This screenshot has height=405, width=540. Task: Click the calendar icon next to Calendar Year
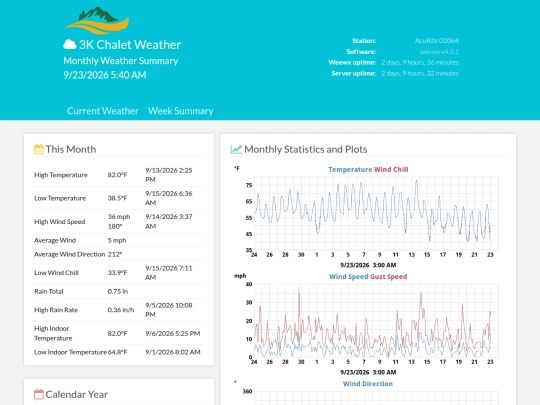click(x=39, y=394)
